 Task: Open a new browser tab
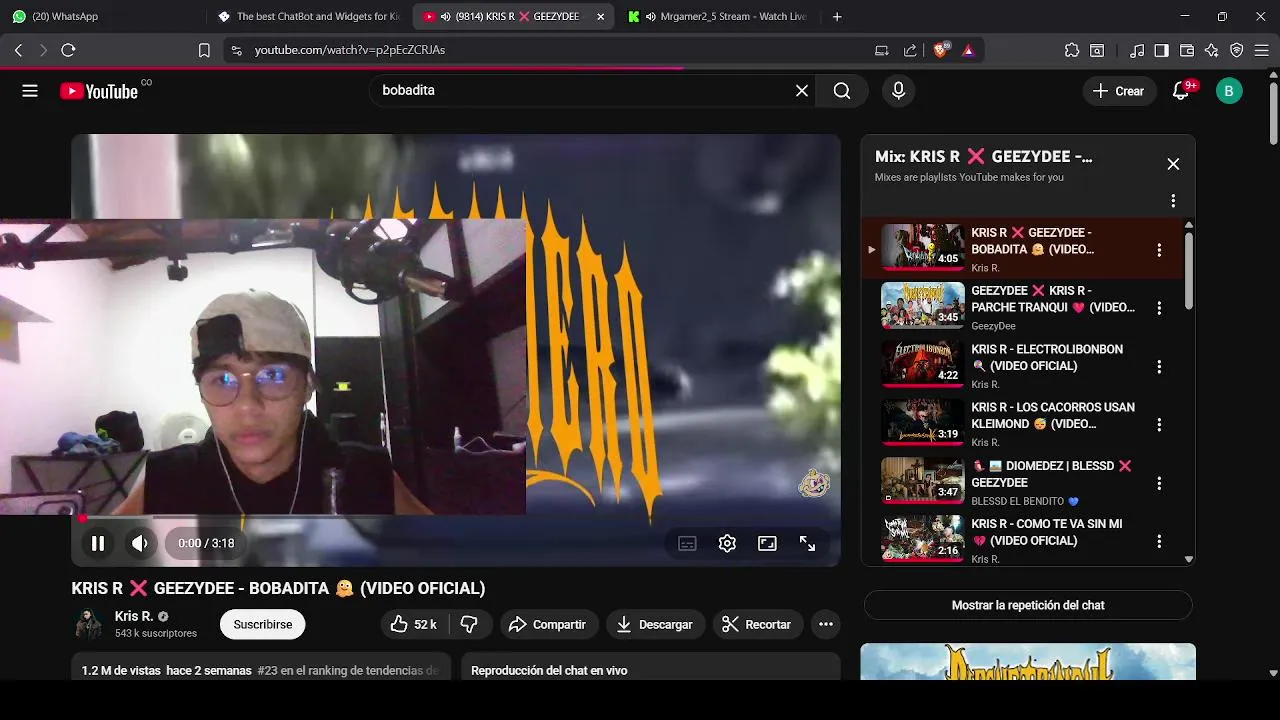coord(837,16)
